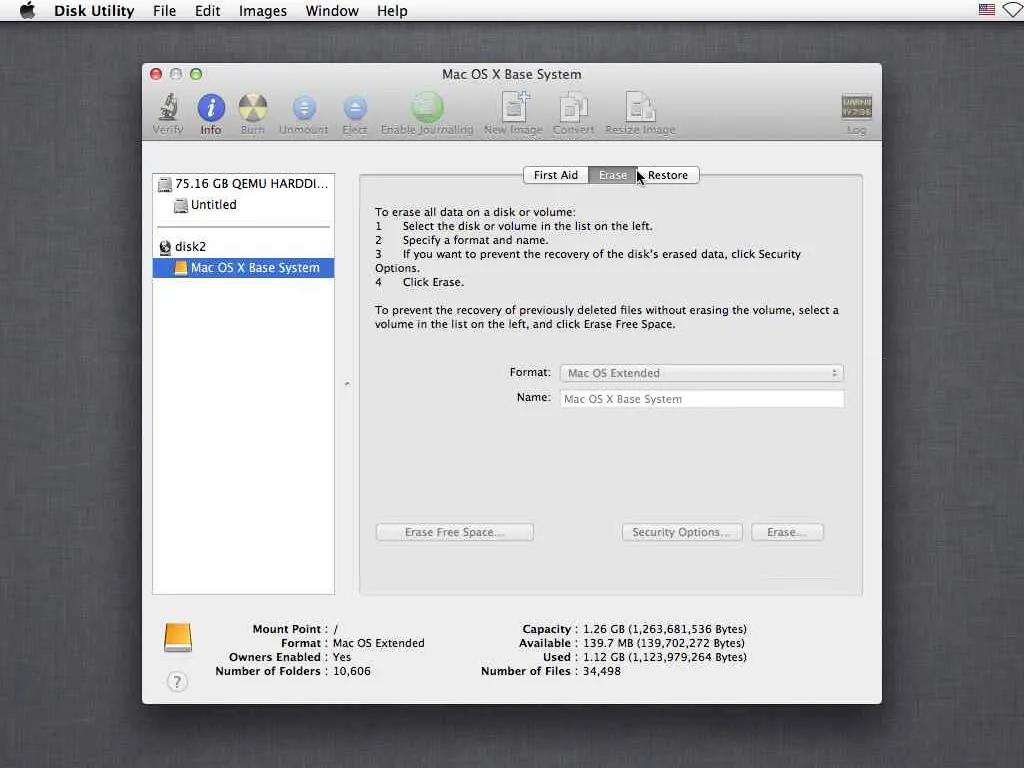Select the 75.16 GB QEMU HARDDISK drive
The height and width of the screenshot is (768, 1024).
point(244,184)
